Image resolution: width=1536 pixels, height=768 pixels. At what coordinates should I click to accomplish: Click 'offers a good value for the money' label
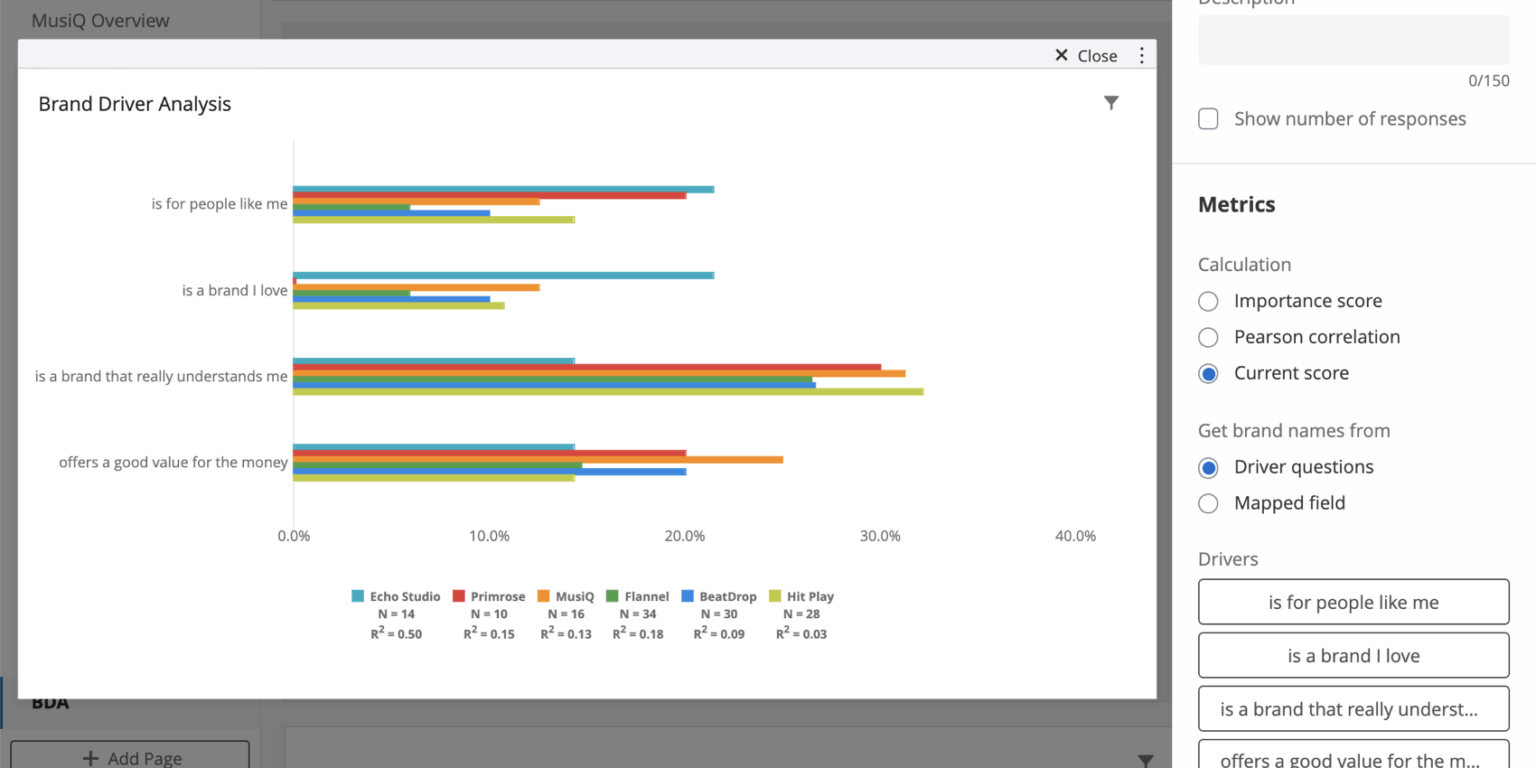(173, 463)
